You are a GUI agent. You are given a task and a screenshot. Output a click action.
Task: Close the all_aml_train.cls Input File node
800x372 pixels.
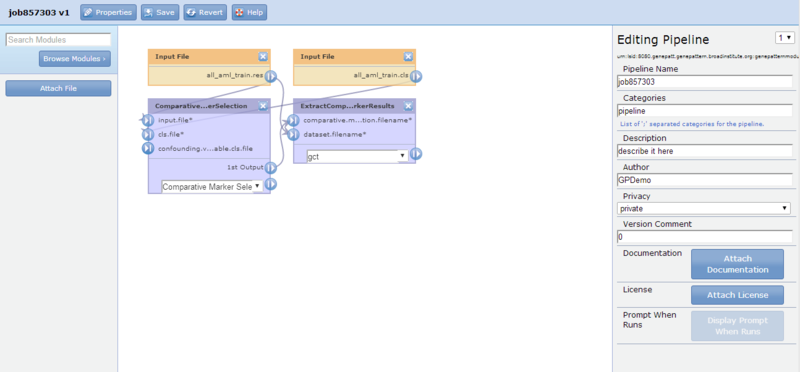408,57
